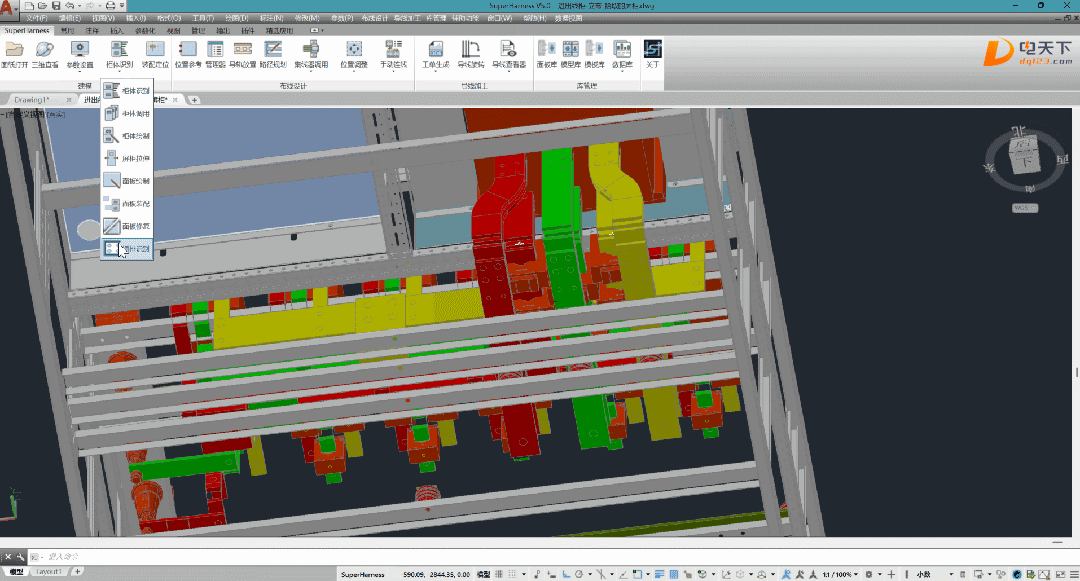Expand work order generation dropdown arrow

435,70
